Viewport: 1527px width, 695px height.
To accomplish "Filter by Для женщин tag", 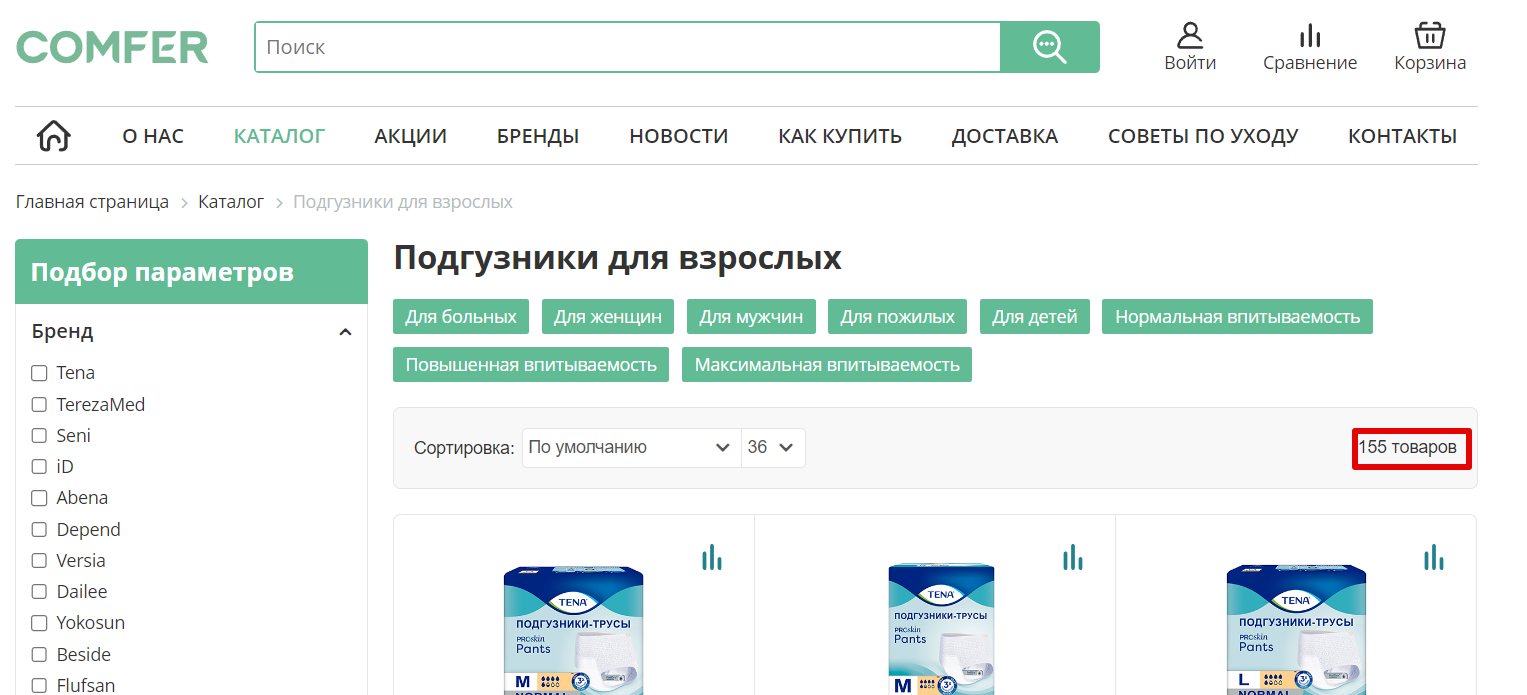I will (x=608, y=317).
